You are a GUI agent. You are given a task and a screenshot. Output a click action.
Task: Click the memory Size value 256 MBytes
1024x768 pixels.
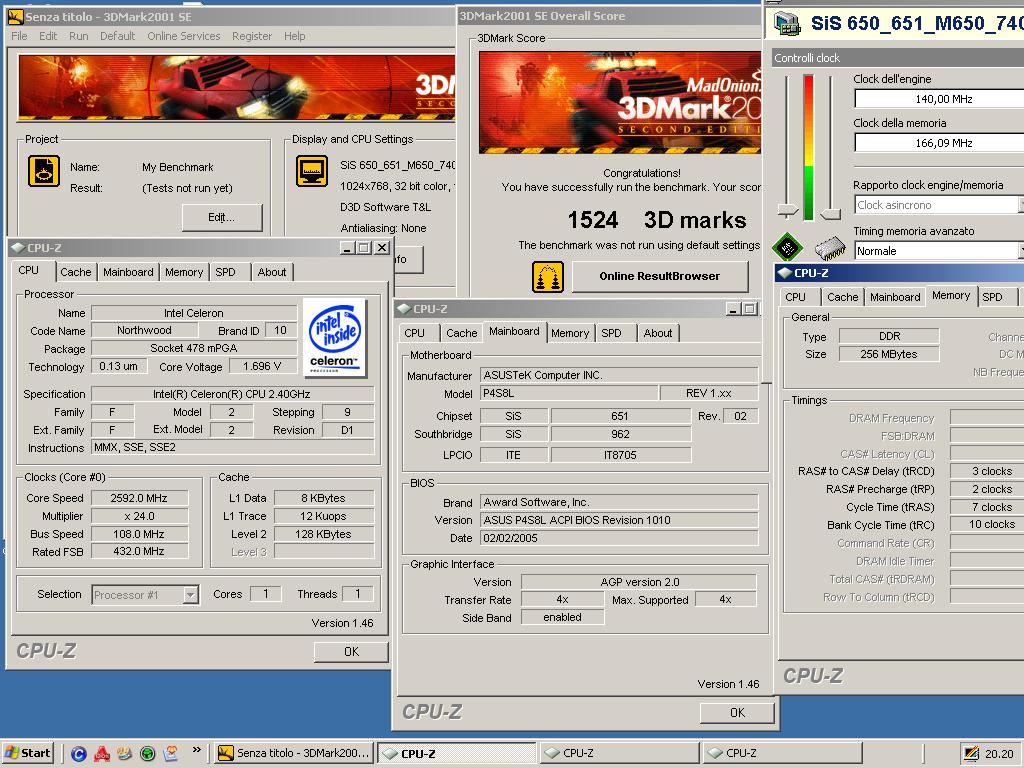[889, 354]
